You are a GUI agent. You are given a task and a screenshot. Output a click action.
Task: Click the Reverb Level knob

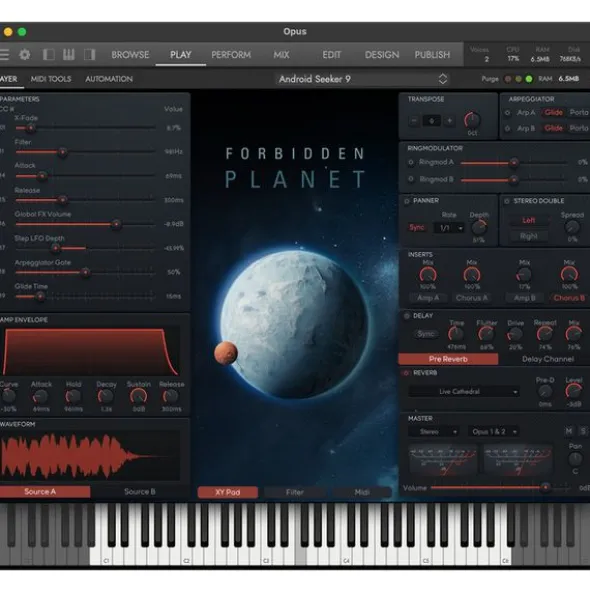click(x=573, y=392)
